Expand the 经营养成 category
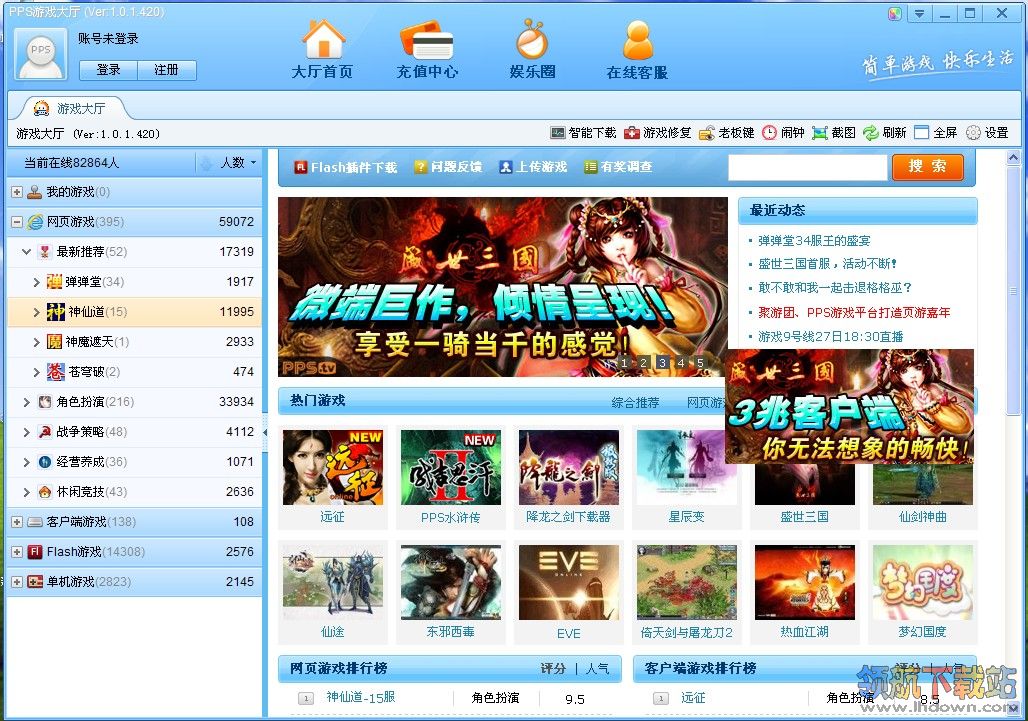1028x721 pixels. [27, 462]
